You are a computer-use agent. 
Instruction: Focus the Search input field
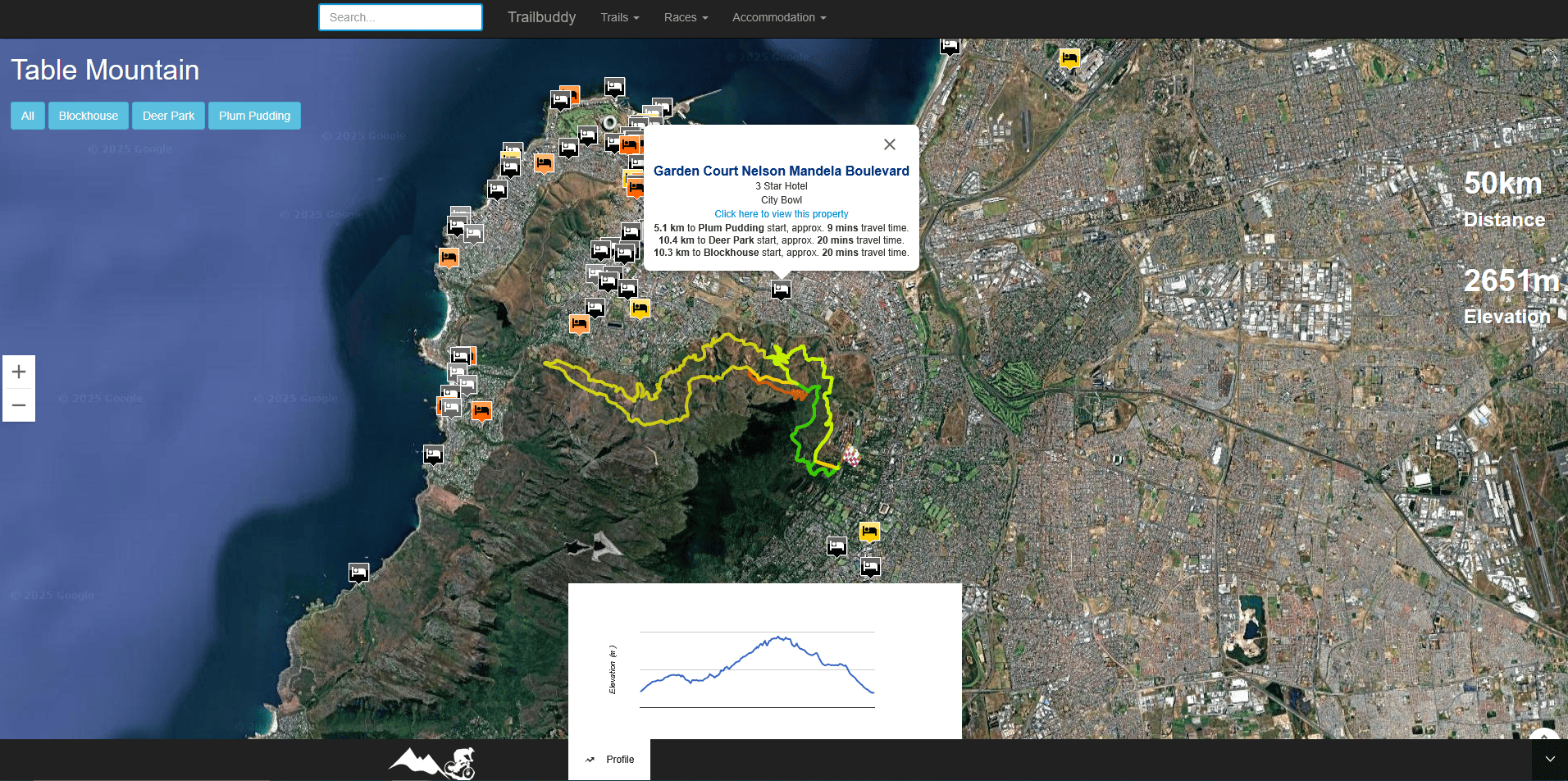pos(400,17)
